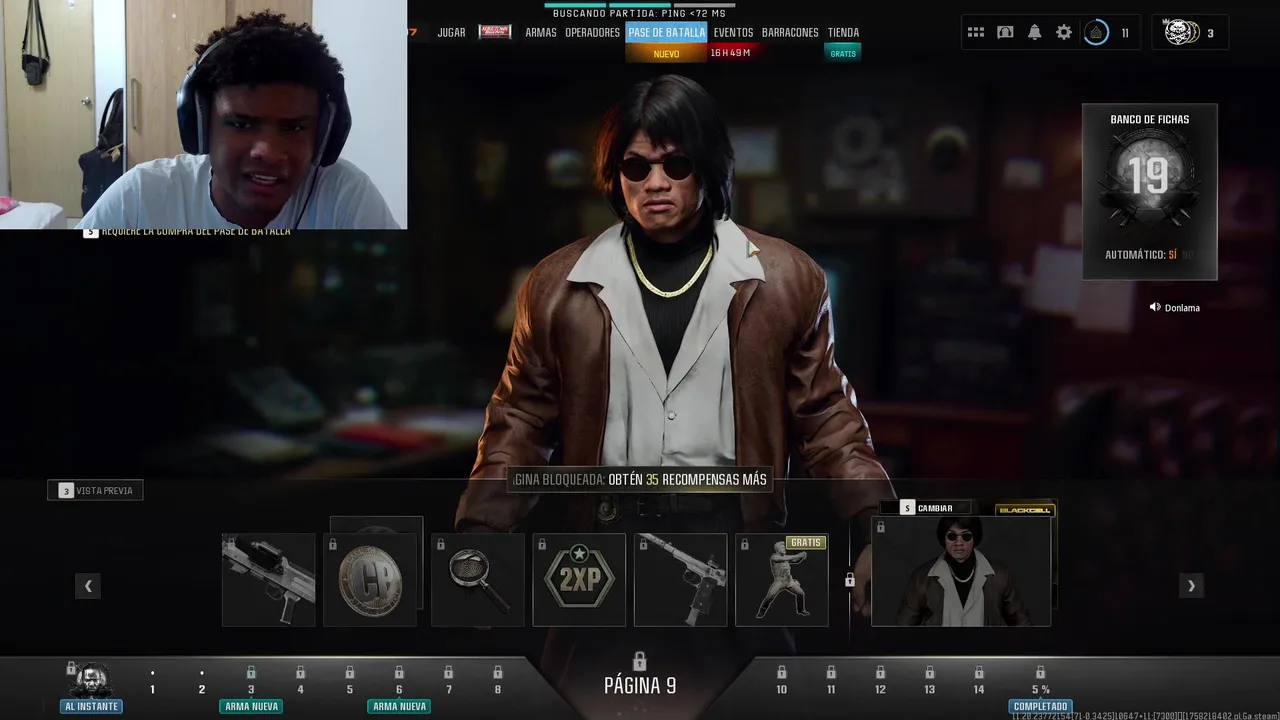1280x720 pixels.
Task: Click the BUSCANDO PARTIDA ping status
Action: pyautogui.click(x=639, y=13)
